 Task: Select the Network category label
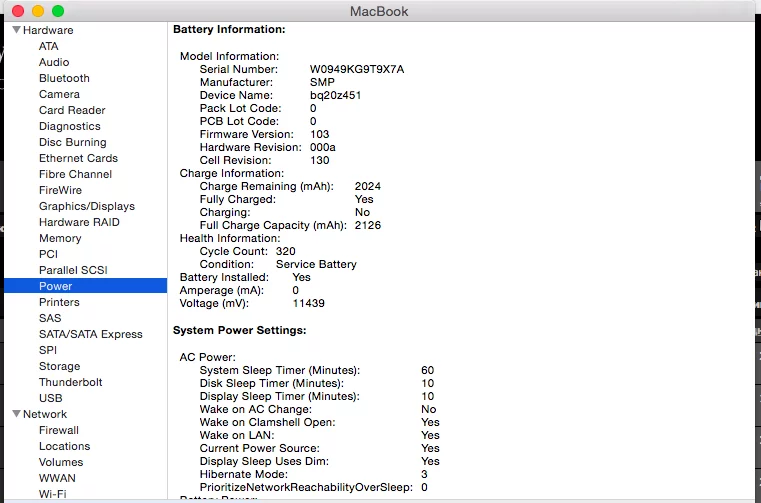(x=45, y=414)
